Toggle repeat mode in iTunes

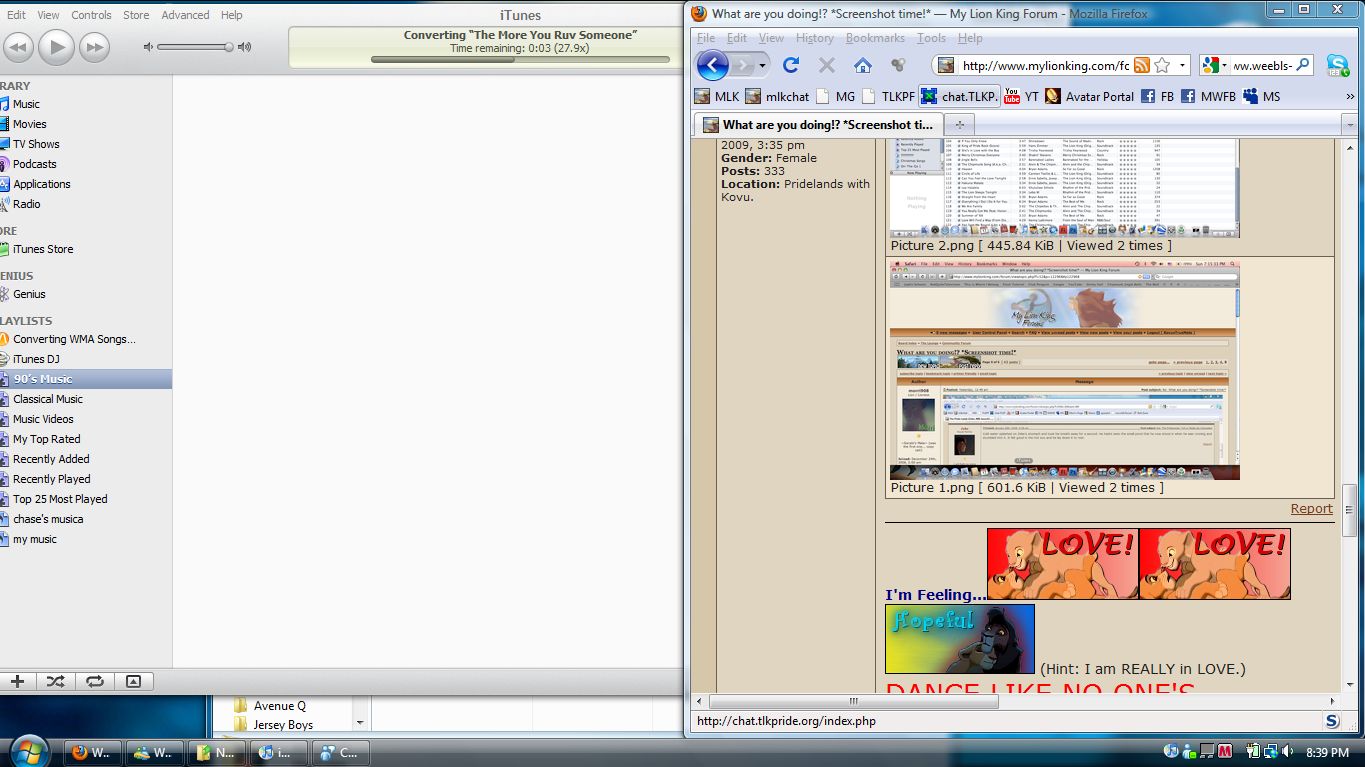(x=95, y=681)
